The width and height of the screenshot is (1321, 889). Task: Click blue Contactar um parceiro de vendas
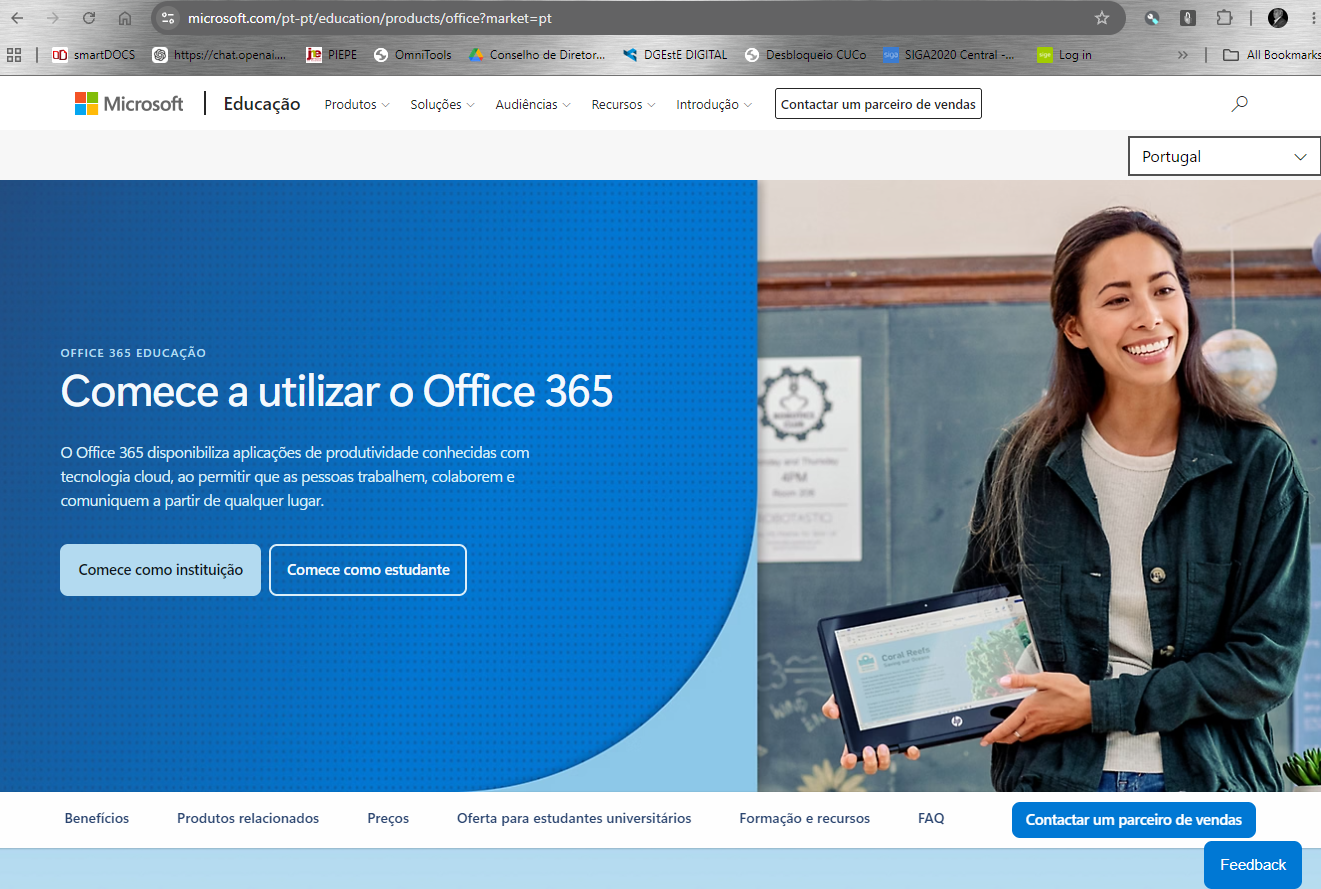(x=1133, y=820)
